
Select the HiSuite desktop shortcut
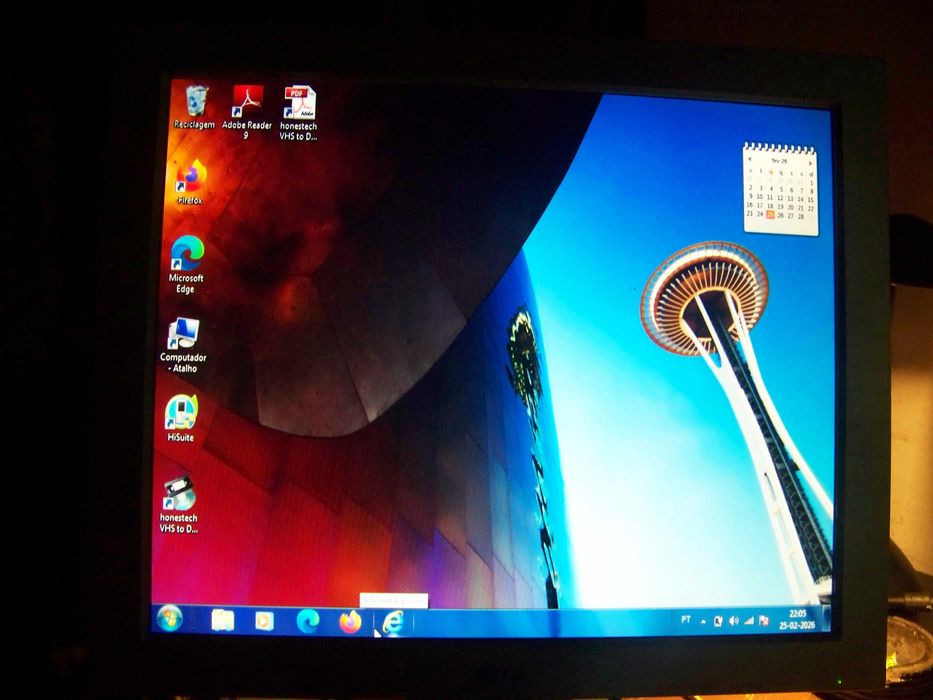pyautogui.click(x=181, y=418)
